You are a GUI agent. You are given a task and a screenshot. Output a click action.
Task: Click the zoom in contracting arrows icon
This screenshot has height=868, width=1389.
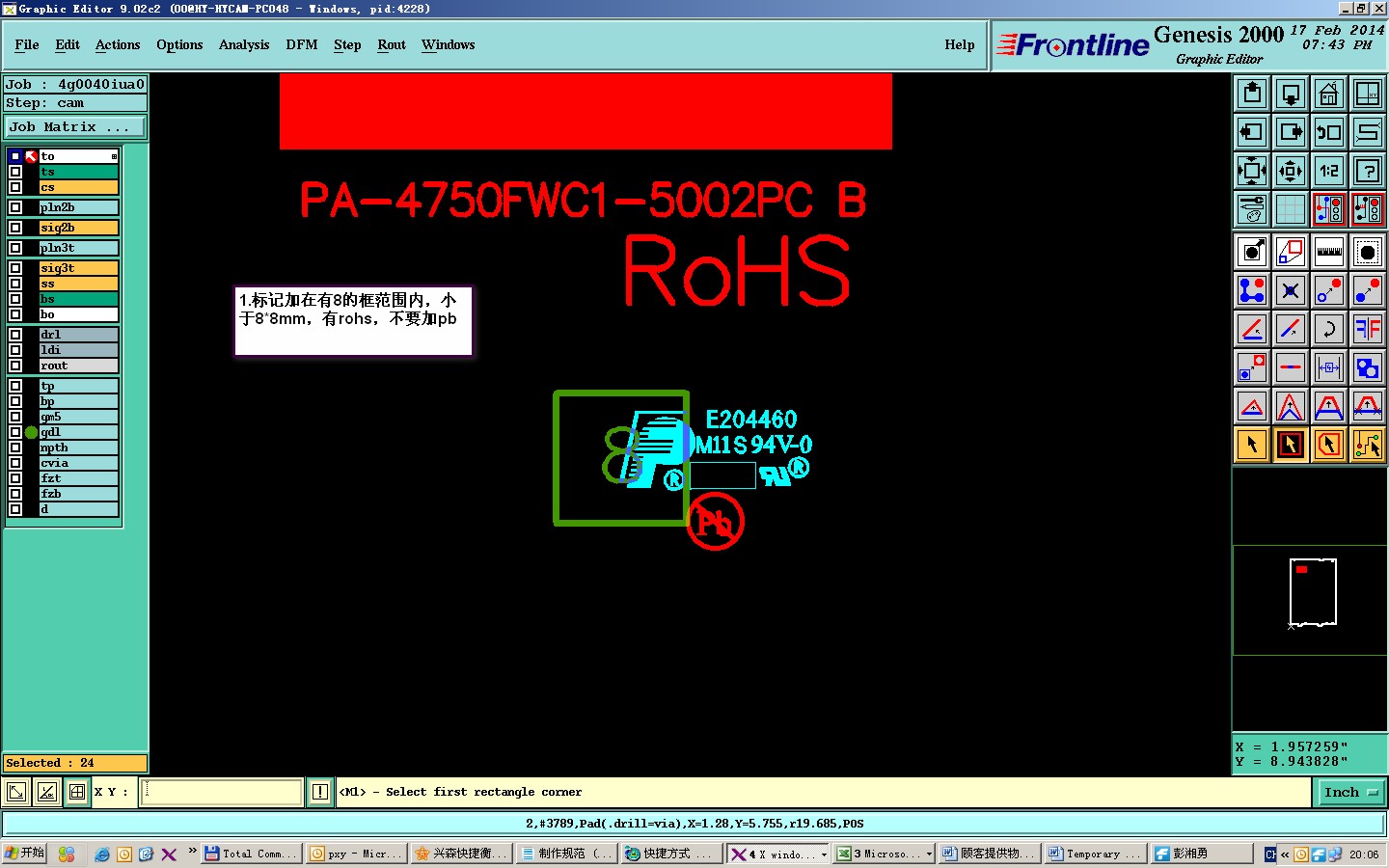pos(1291,171)
